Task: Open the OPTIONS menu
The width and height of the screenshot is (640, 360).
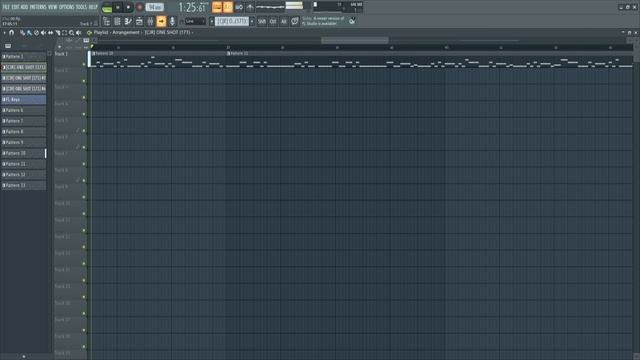Action: [67, 7]
